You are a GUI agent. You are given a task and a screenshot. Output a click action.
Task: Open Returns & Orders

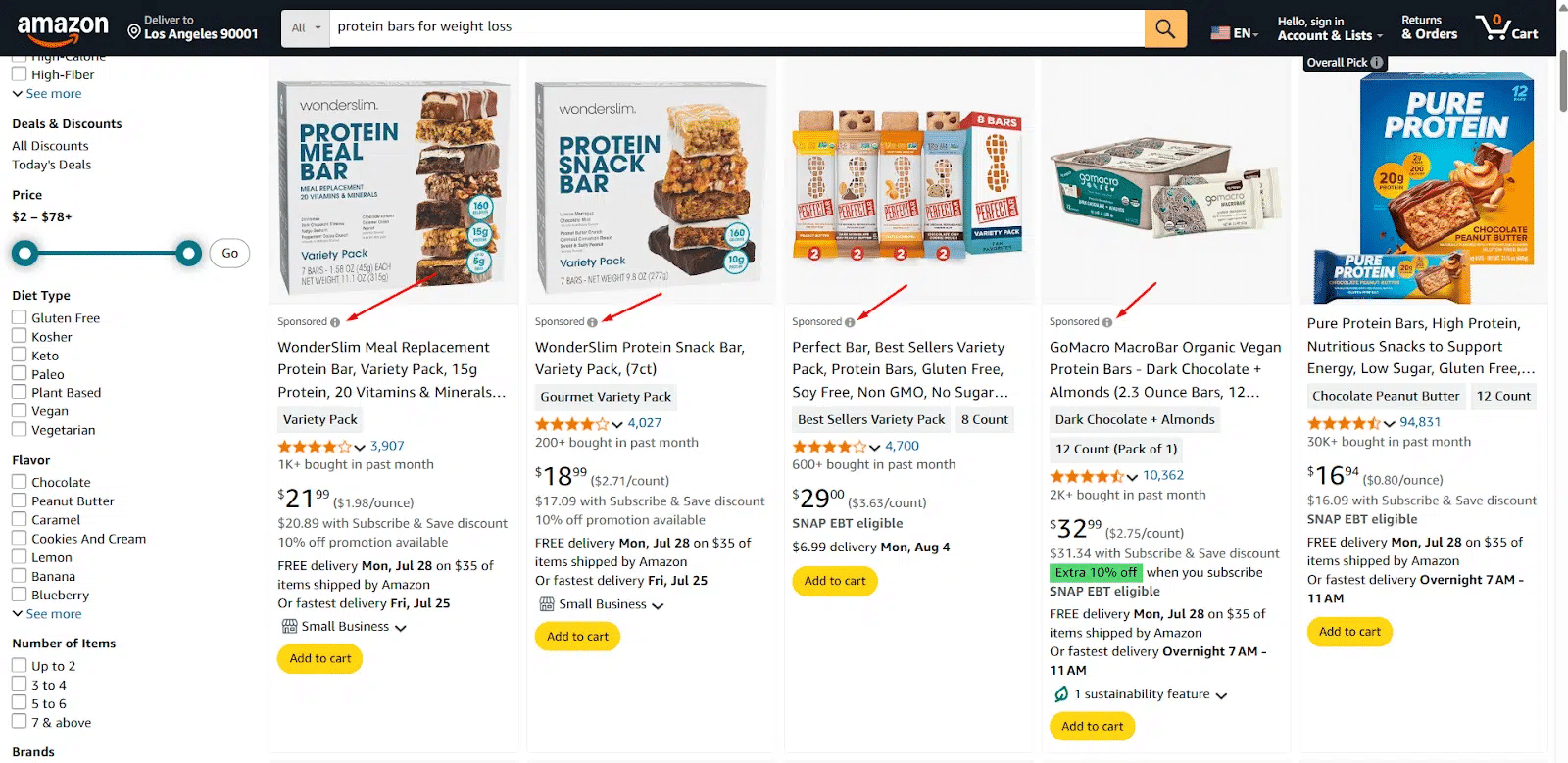pyautogui.click(x=1429, y=28)
